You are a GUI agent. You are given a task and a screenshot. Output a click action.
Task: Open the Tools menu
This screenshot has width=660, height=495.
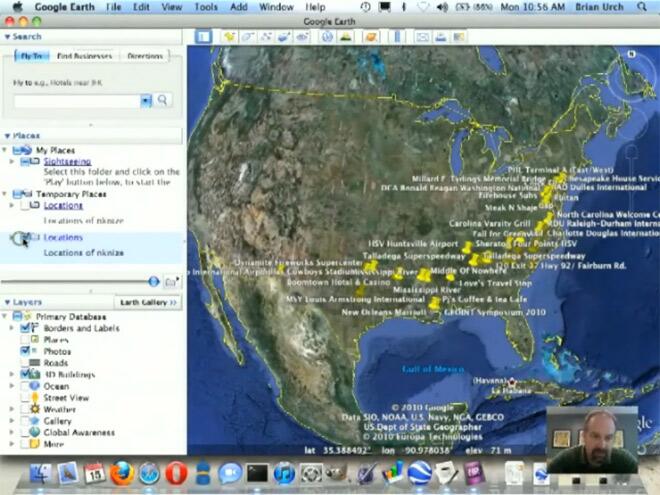click(206, 7)
